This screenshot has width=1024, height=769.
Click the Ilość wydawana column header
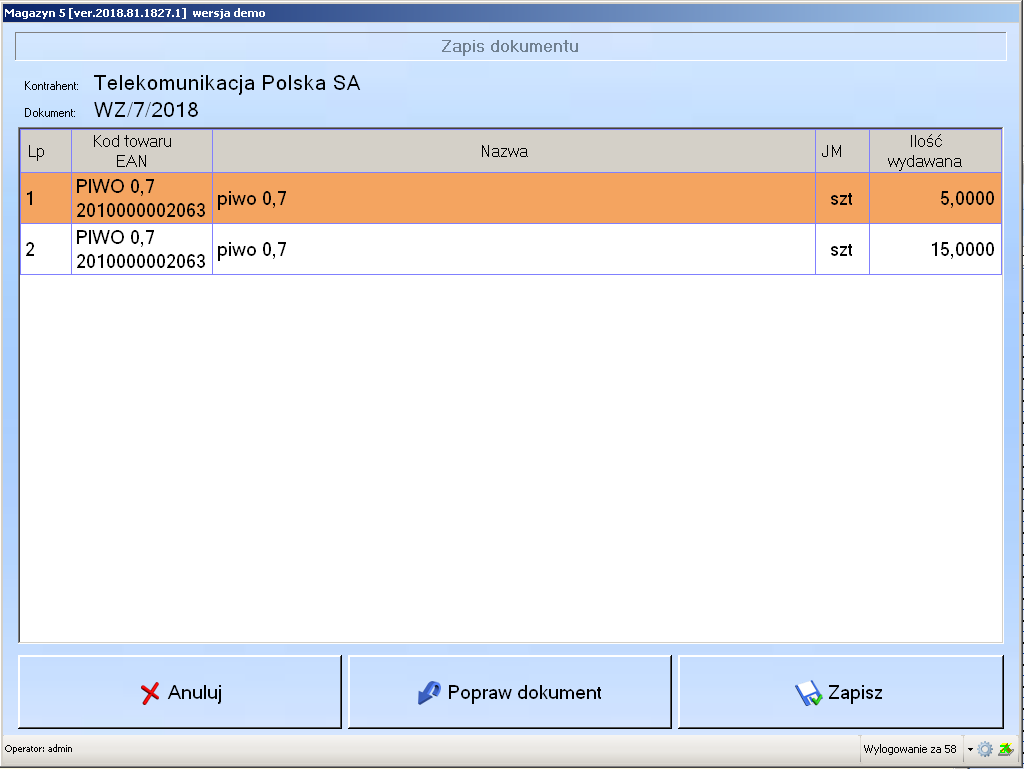pyautogui.click(x=934, y=151)
